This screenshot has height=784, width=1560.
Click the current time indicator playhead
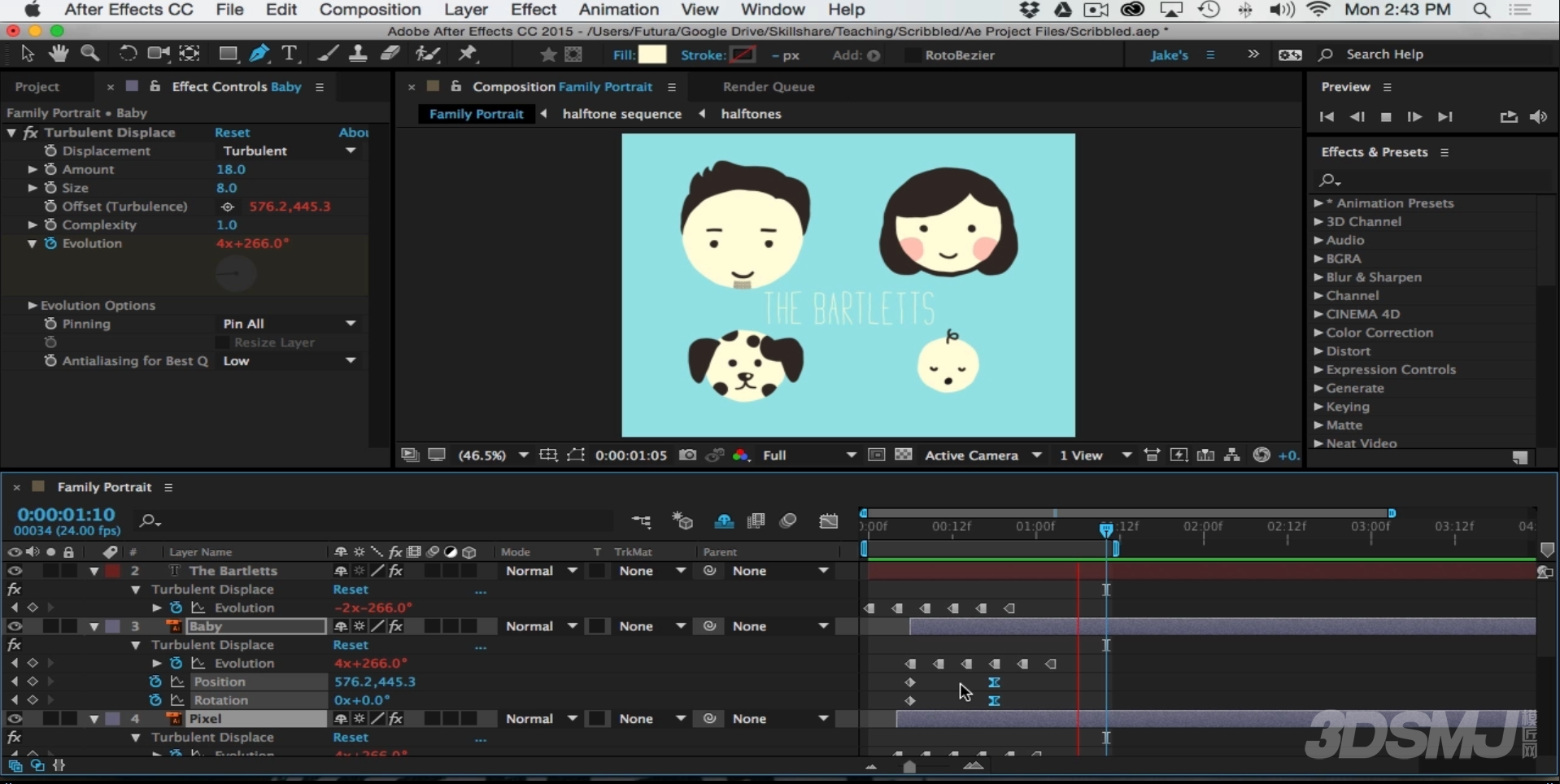(1106, 529)
